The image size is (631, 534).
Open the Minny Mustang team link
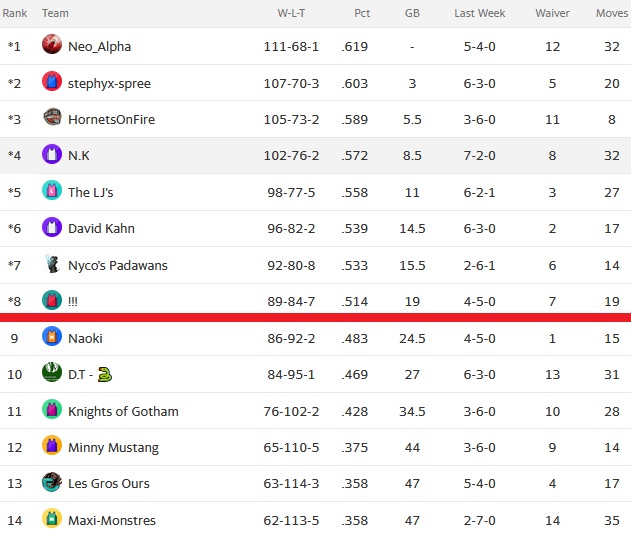tap(113, 447)
